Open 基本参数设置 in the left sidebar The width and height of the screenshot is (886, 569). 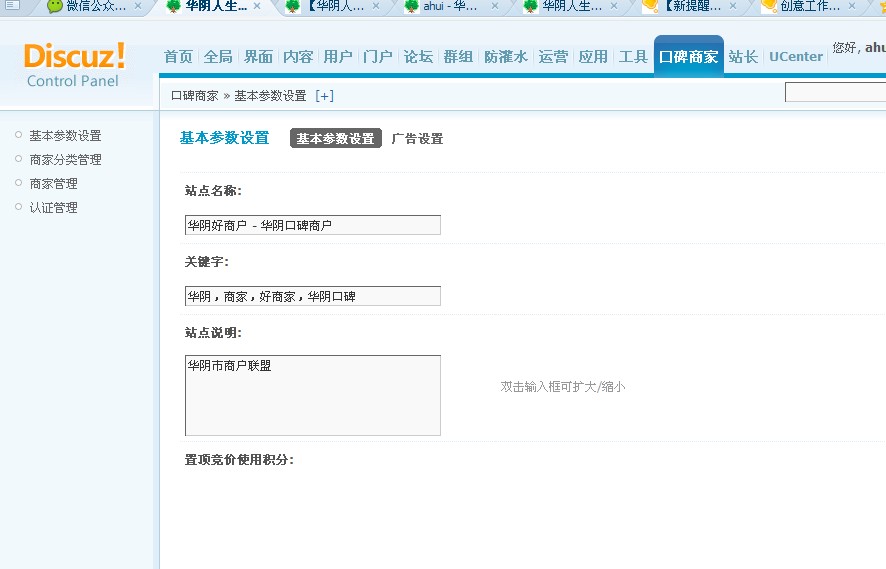[x=66, y=136]
